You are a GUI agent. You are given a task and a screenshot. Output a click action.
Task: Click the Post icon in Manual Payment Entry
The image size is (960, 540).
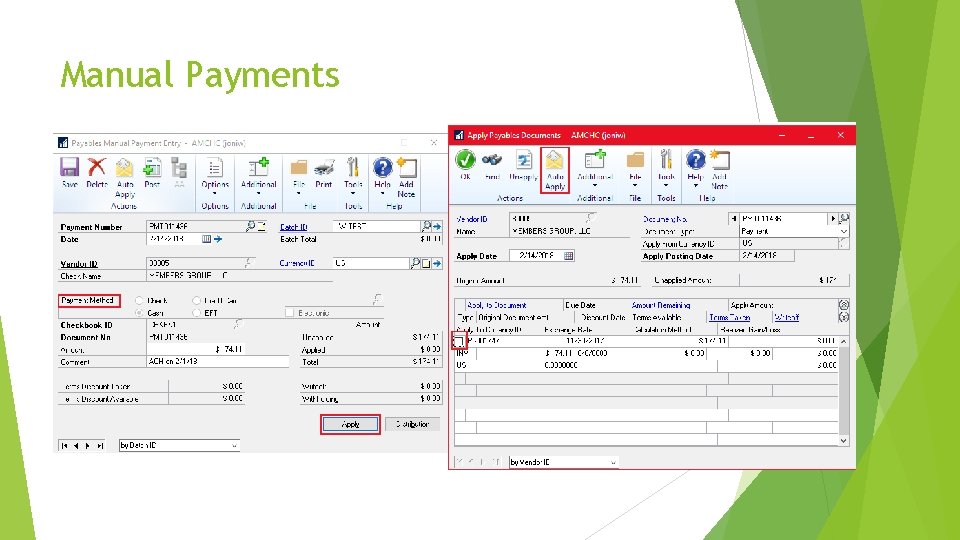(152, 173)
